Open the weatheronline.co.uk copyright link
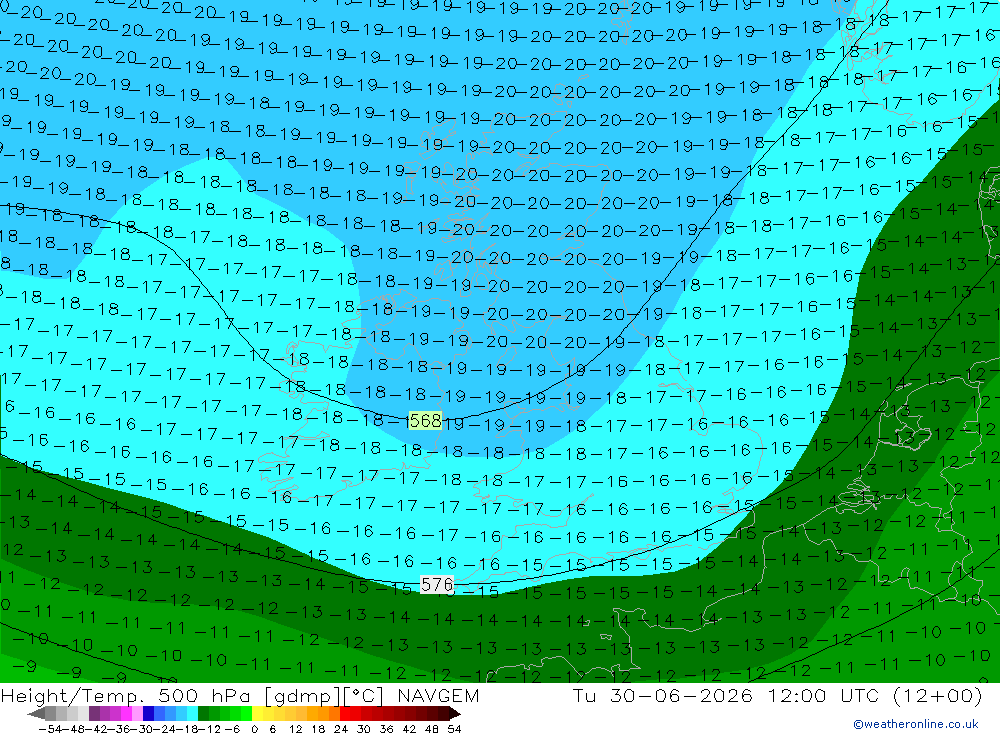Image resolution: width=1000 pixels, height=733 pixels. (916, 724)
